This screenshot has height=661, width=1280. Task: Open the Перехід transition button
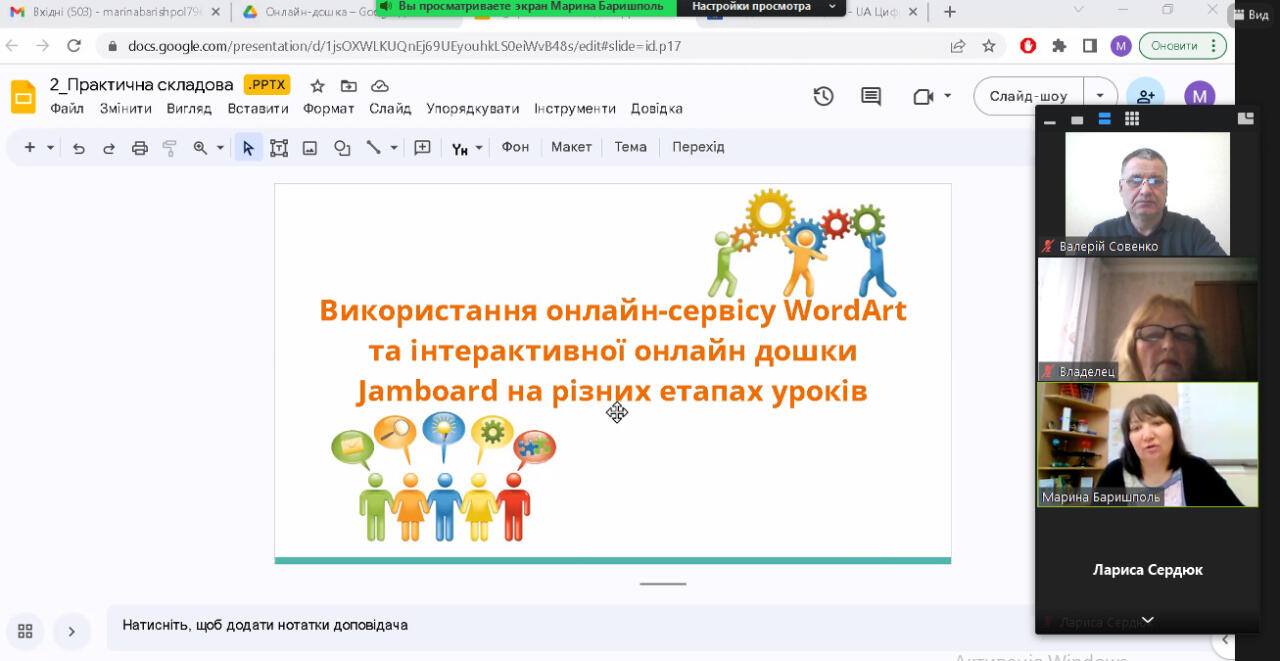(x=698, y=147)
